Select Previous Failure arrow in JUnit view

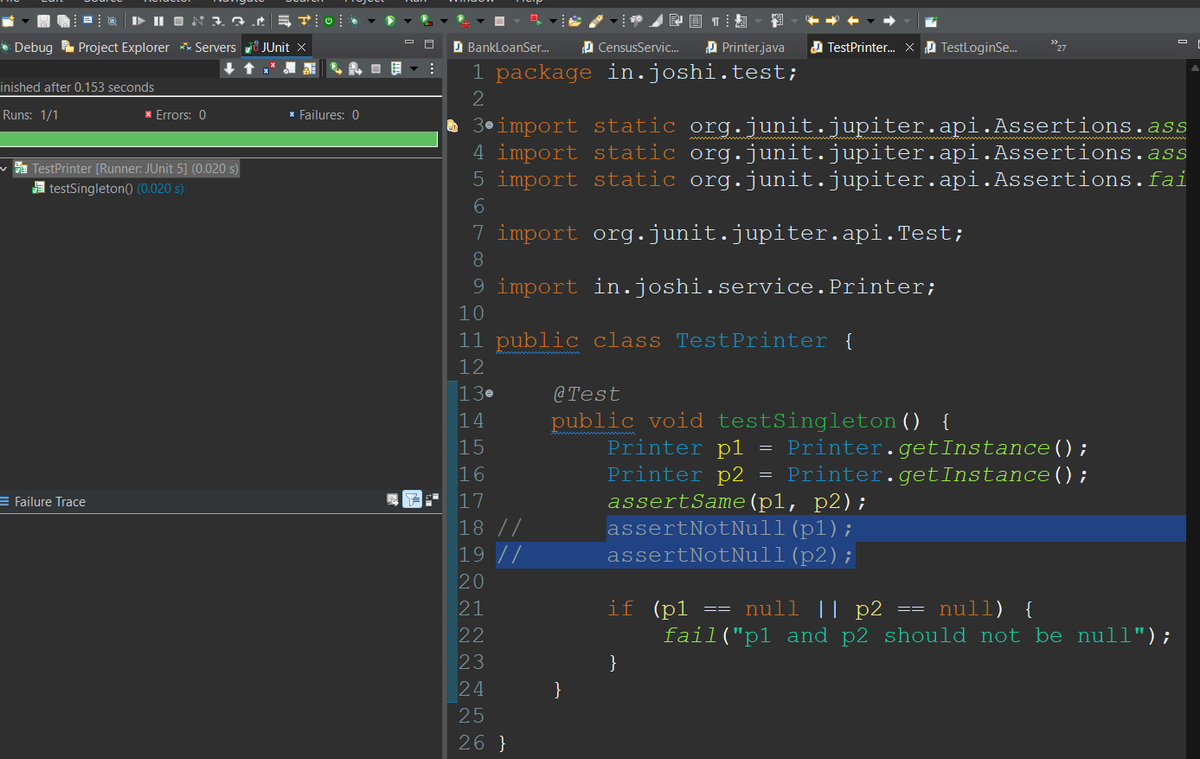point(249,69)
